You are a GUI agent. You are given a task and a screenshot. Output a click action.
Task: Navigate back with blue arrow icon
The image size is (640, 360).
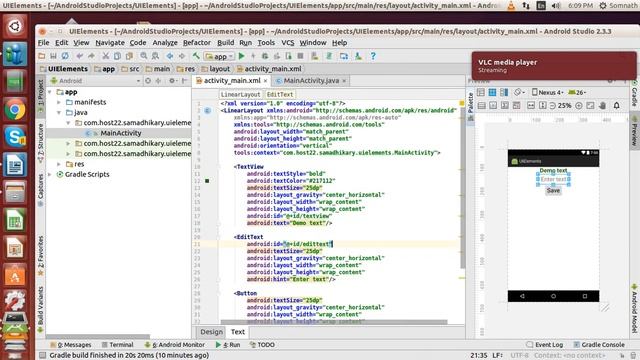[170, 56]
